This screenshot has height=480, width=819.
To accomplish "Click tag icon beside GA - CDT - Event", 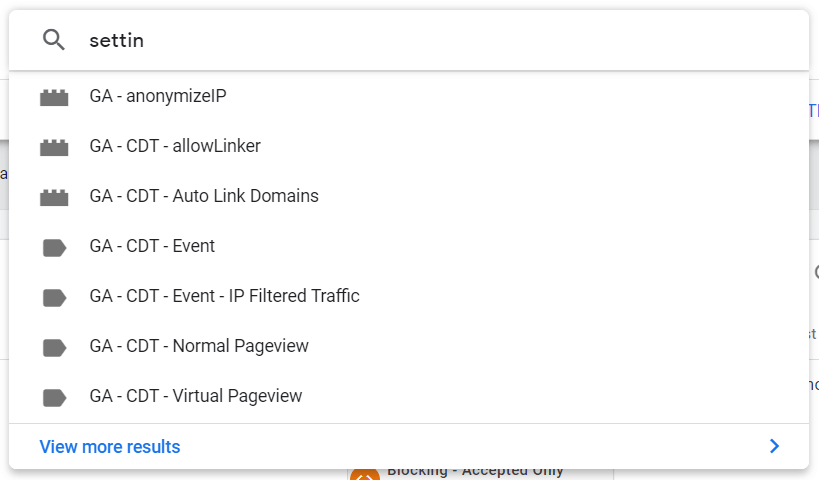I will (54, 248).
